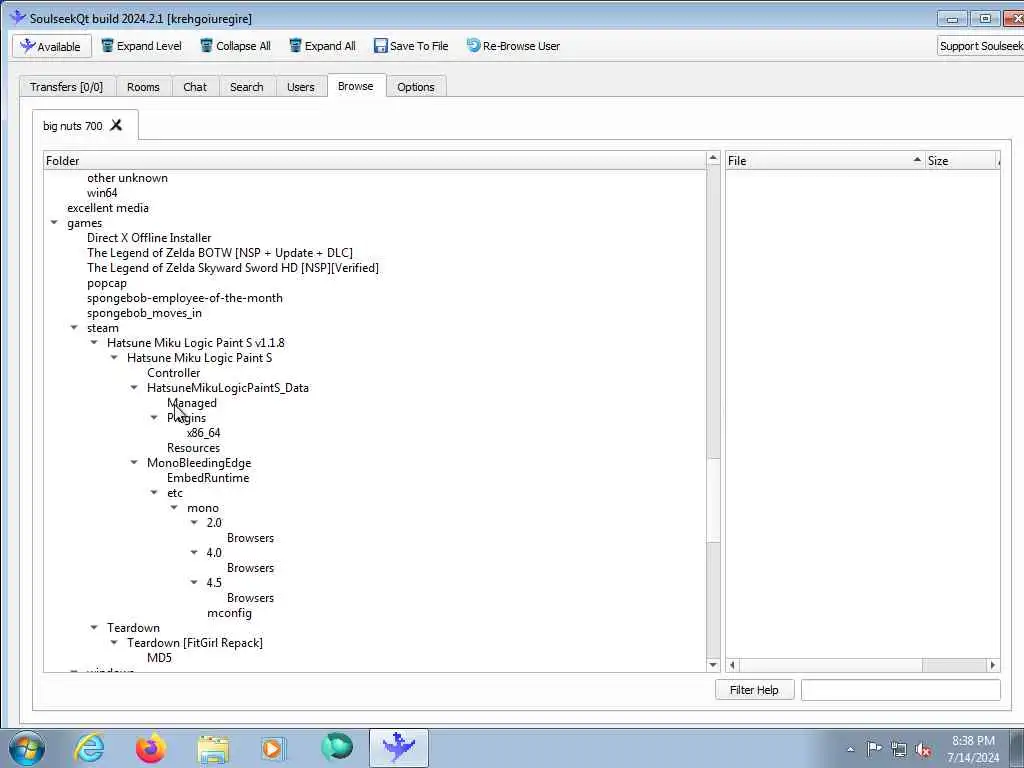The height and width of the screenshot is (768, 1024).
Task: Select the excellent media folder
Action: tap(108, 208)
